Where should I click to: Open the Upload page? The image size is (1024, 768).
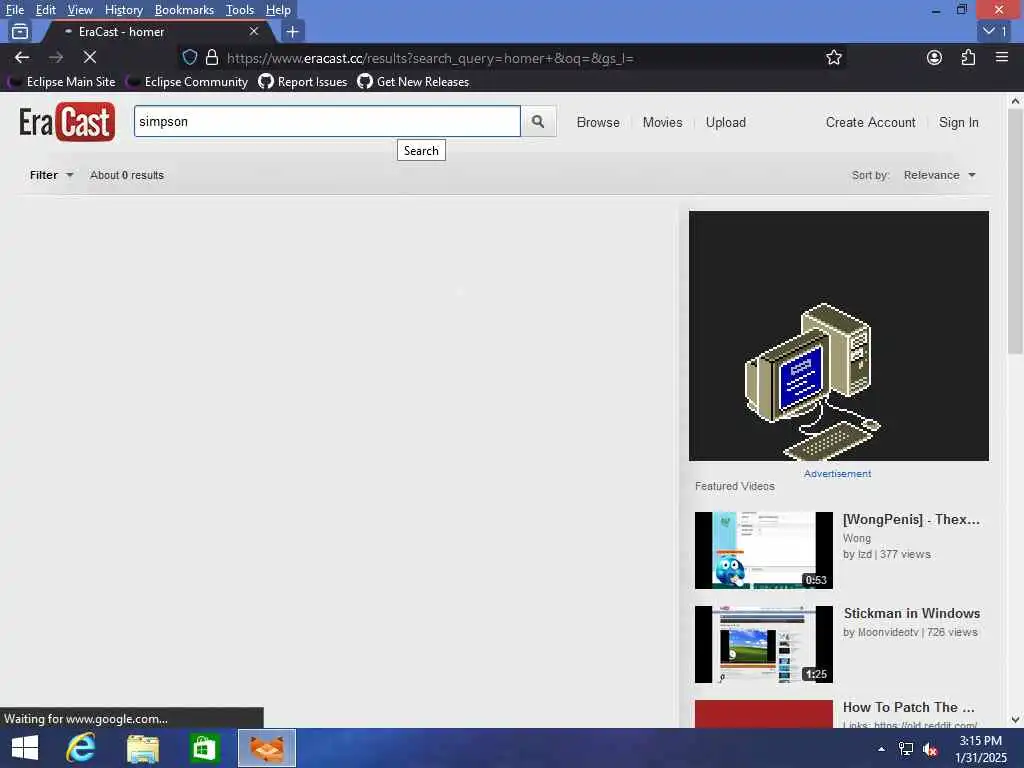(x=726, y=122)
